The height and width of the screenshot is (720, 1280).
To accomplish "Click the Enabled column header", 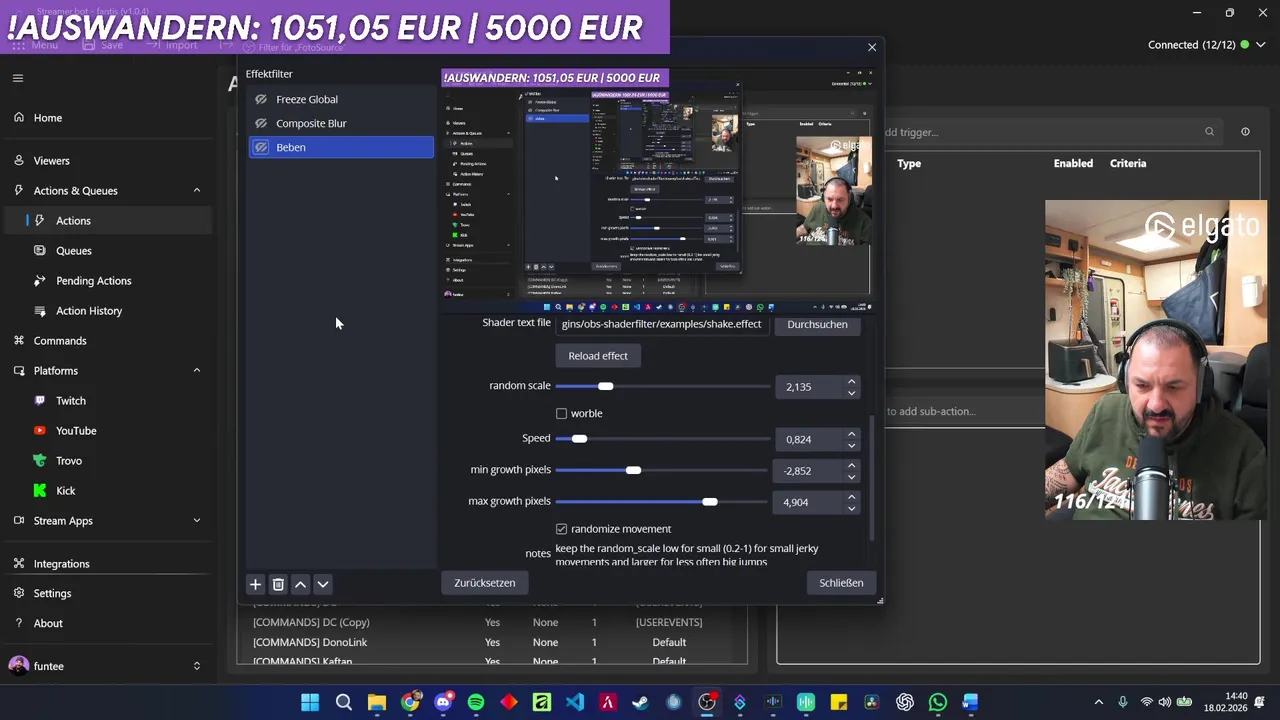I will pos(1073,163).
